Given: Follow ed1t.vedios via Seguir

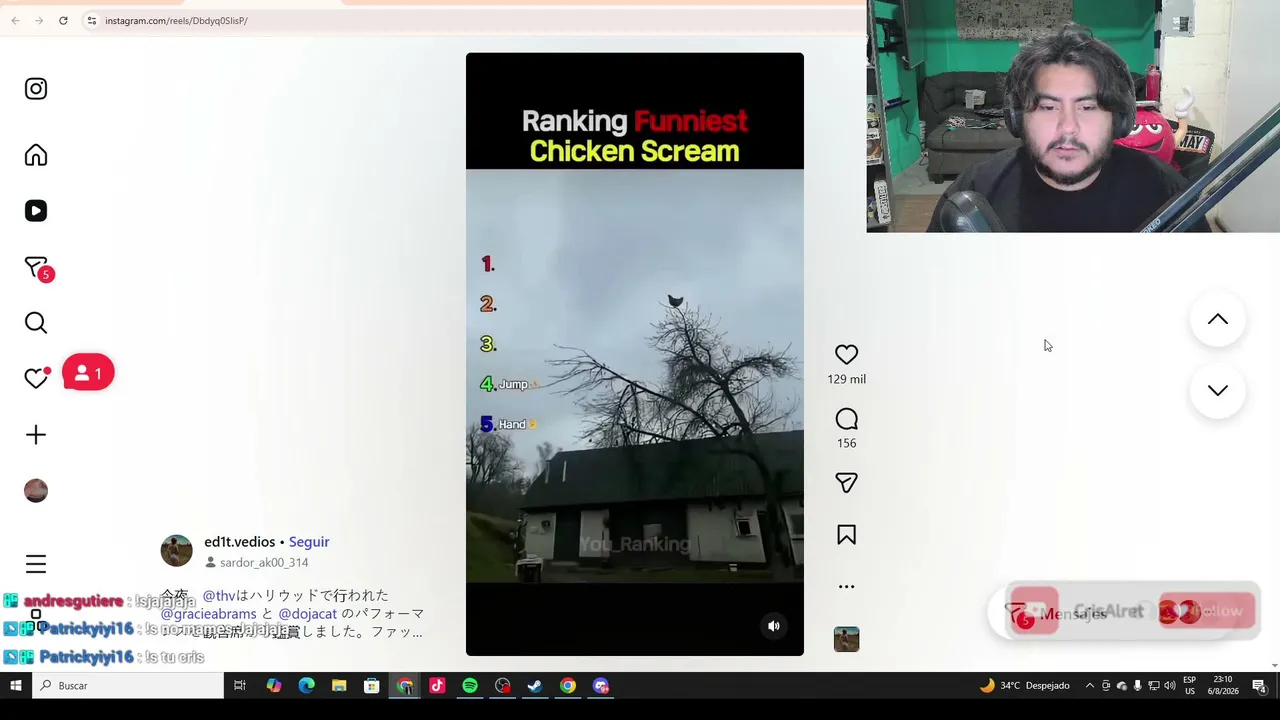Looking at the screenshot, I should click(x=309, y=542).
